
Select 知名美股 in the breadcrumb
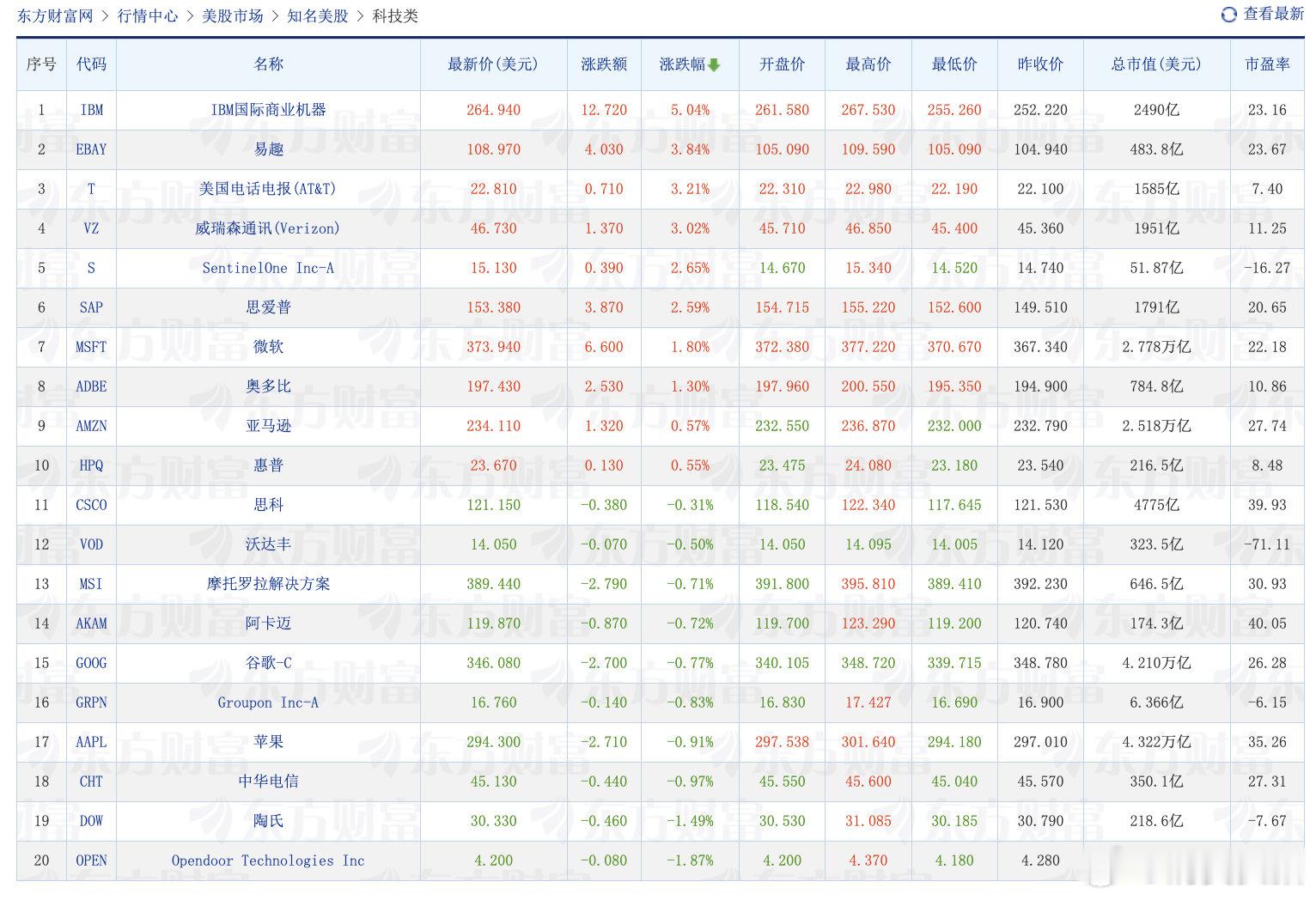click(318, 15)
